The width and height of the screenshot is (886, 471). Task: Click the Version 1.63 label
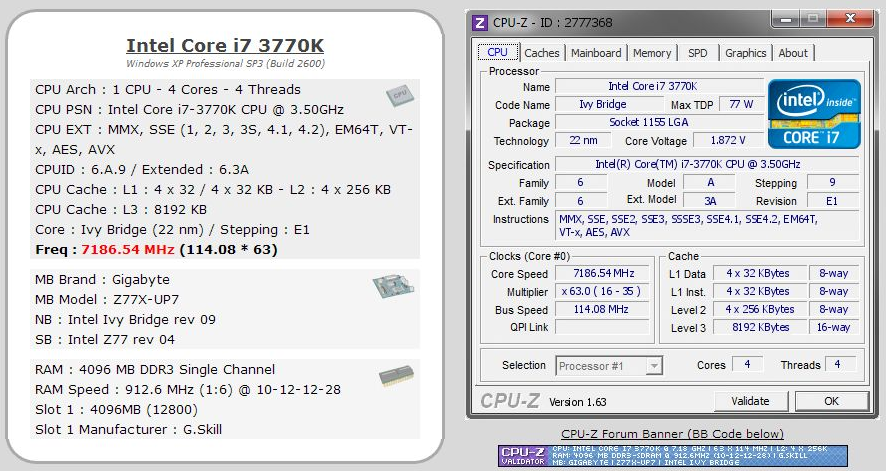coord(577,402)
